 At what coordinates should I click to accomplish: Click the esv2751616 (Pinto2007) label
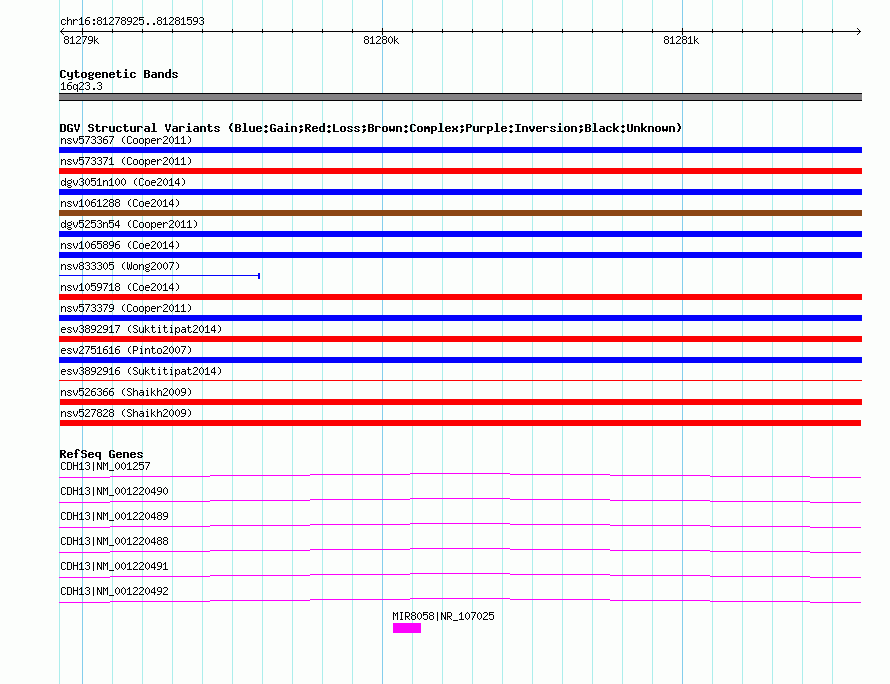pyautogui.click(x=126, y=350)
